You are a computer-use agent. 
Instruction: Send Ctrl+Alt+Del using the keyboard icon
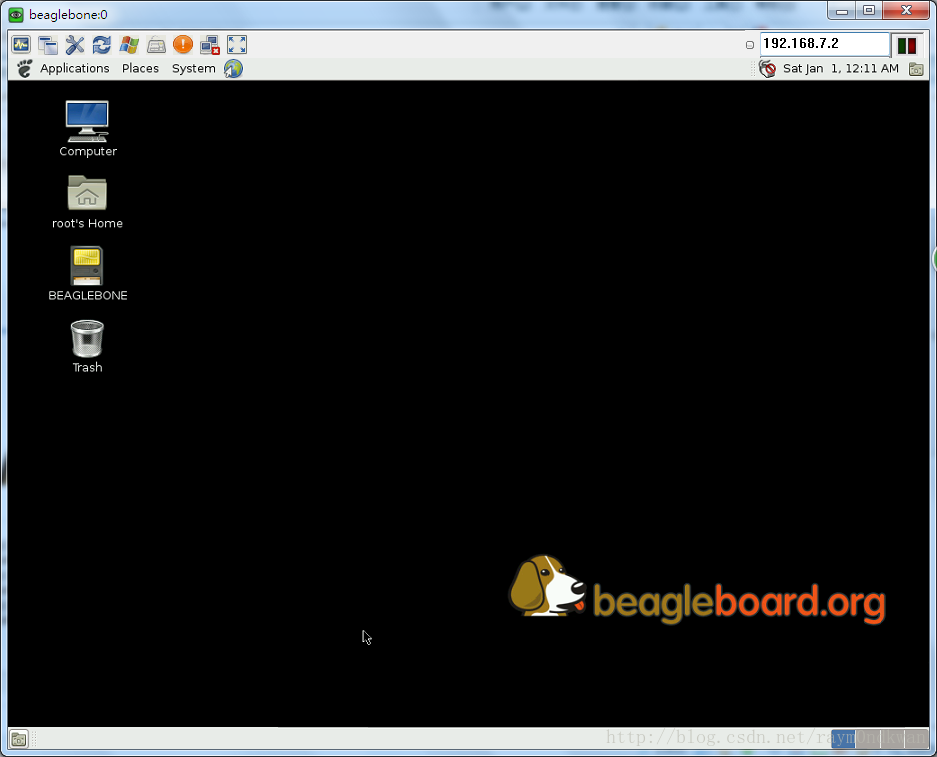pyautogui.click(x=156, y=45)
